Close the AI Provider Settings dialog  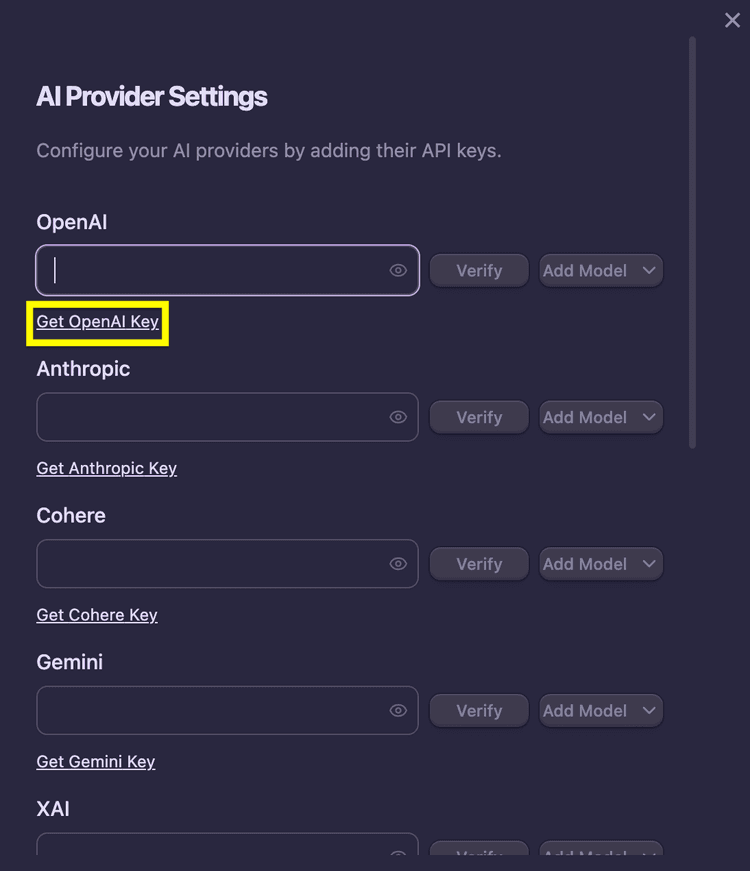click(x=732, y=21)
